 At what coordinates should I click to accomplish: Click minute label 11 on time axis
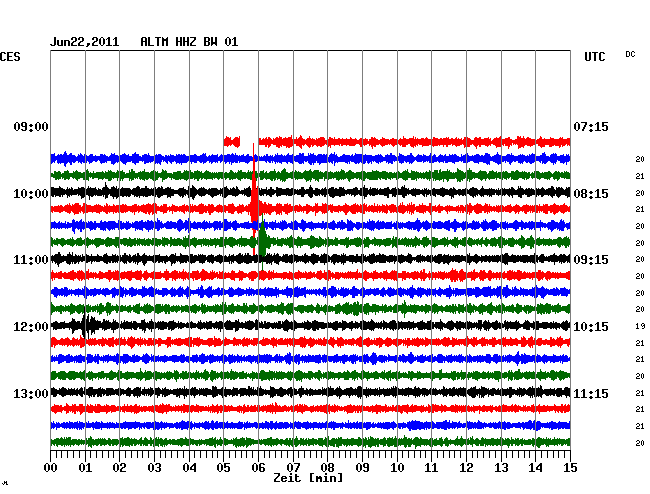431,467
